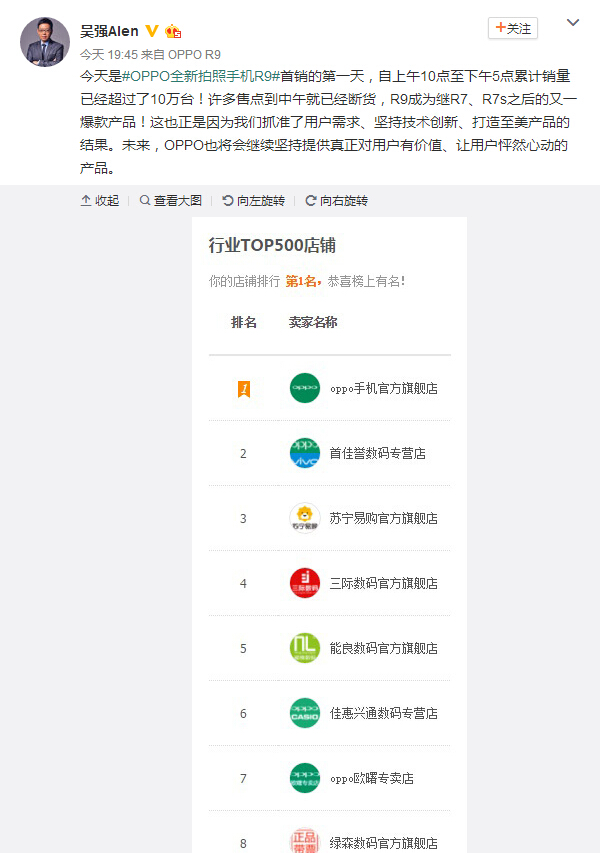
Task: Open 吴强Alen's profile avatar photo
Action: coord(45,42)
